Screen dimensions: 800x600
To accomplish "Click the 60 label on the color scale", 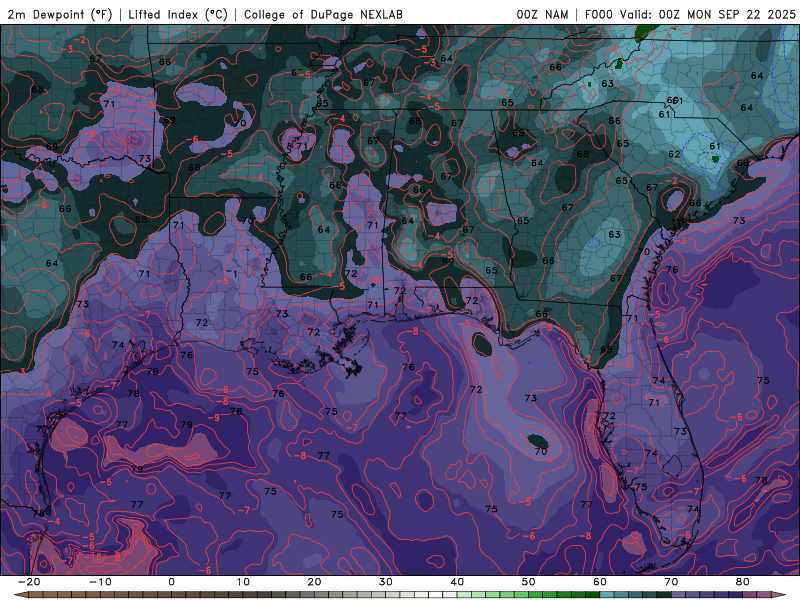I will click(600, 582).
